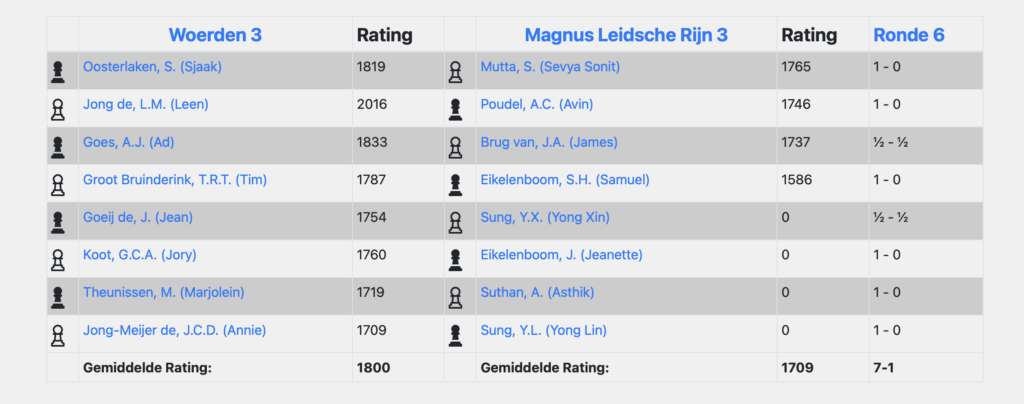Open the Woerden 3 team link
This screenshot has width=1024, height=404.
pyautogui.click(x=215, y=35)
